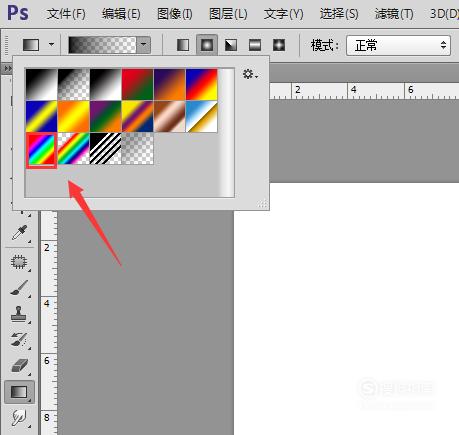Pick Violet, Green, Orange gradient preset

click(105, 117)
